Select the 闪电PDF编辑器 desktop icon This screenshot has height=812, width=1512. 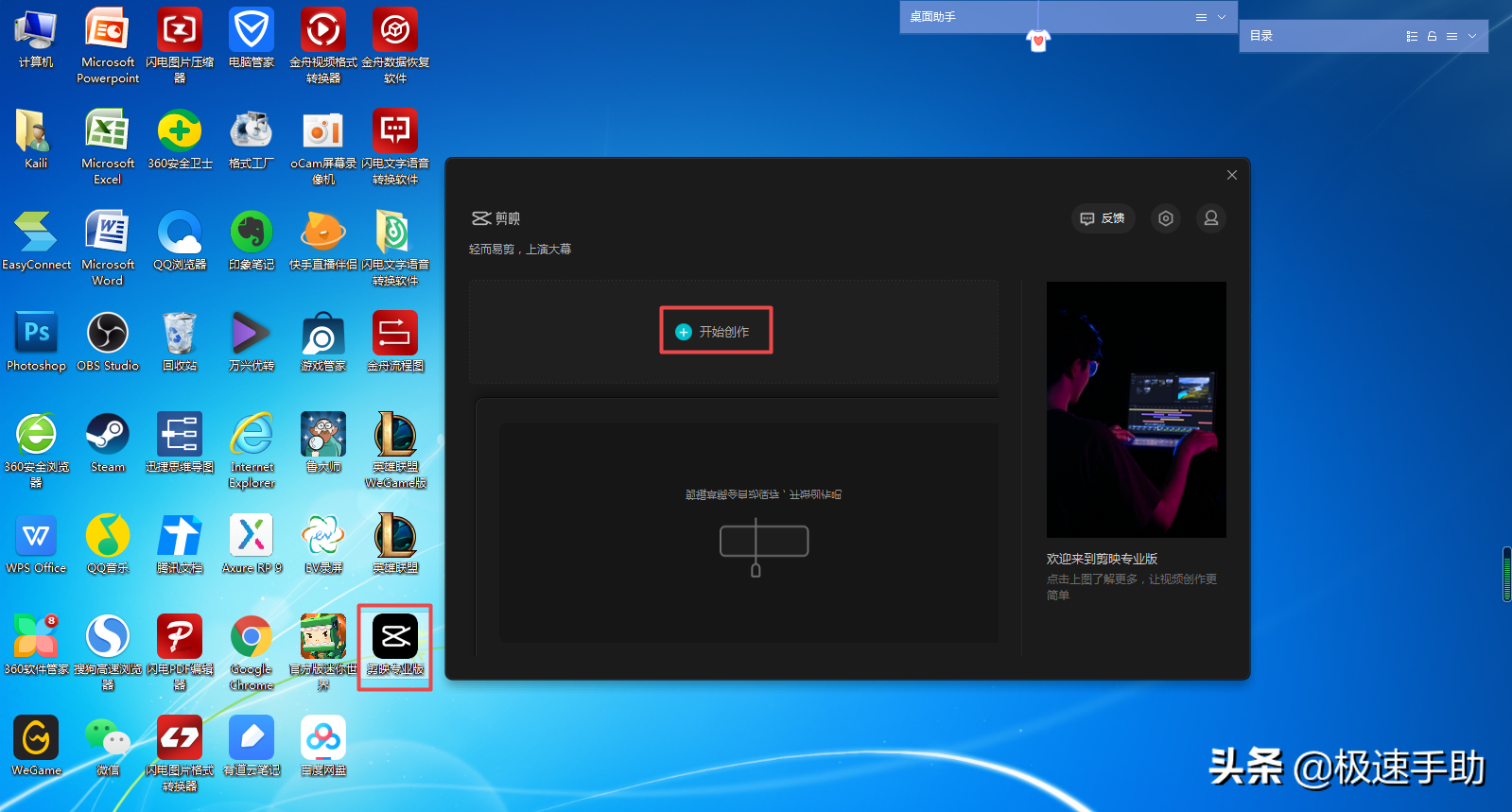(180, 651)
